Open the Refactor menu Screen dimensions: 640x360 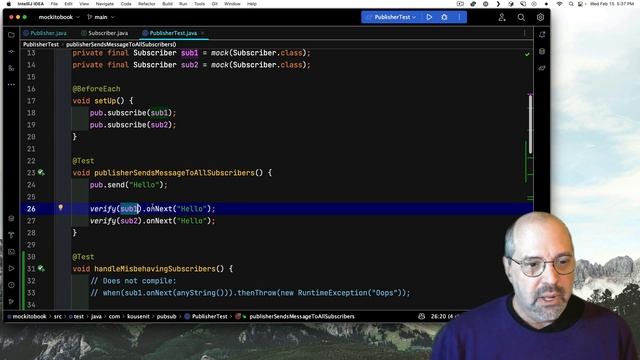point(147,4)
